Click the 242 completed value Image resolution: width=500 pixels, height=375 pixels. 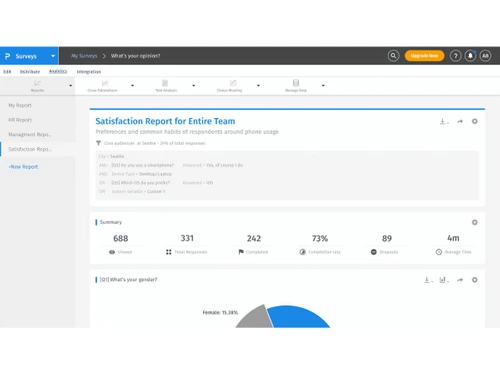coord(254,238)
